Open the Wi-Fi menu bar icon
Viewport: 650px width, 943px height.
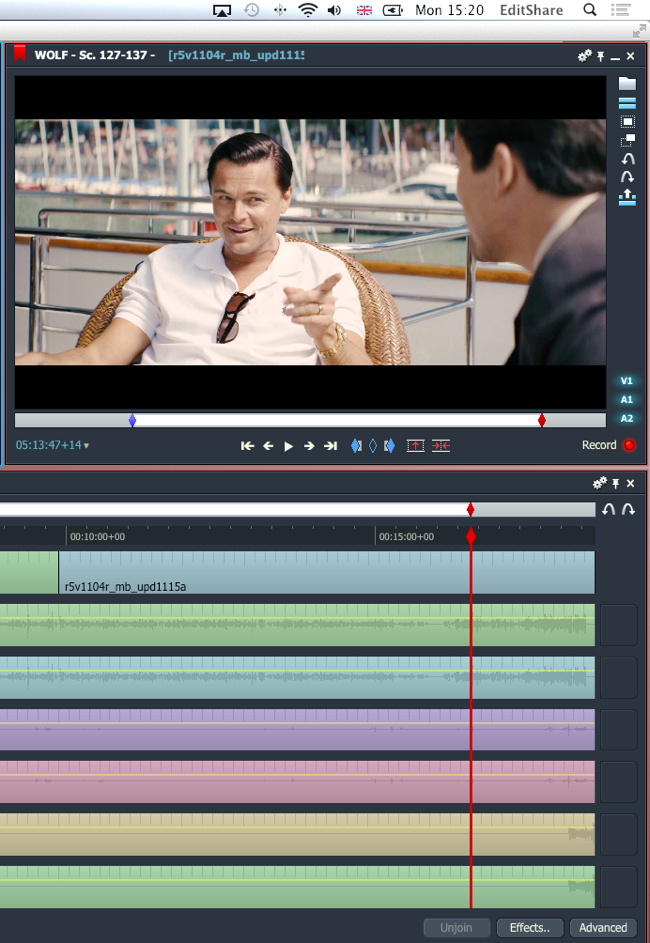tap(308, 10)
